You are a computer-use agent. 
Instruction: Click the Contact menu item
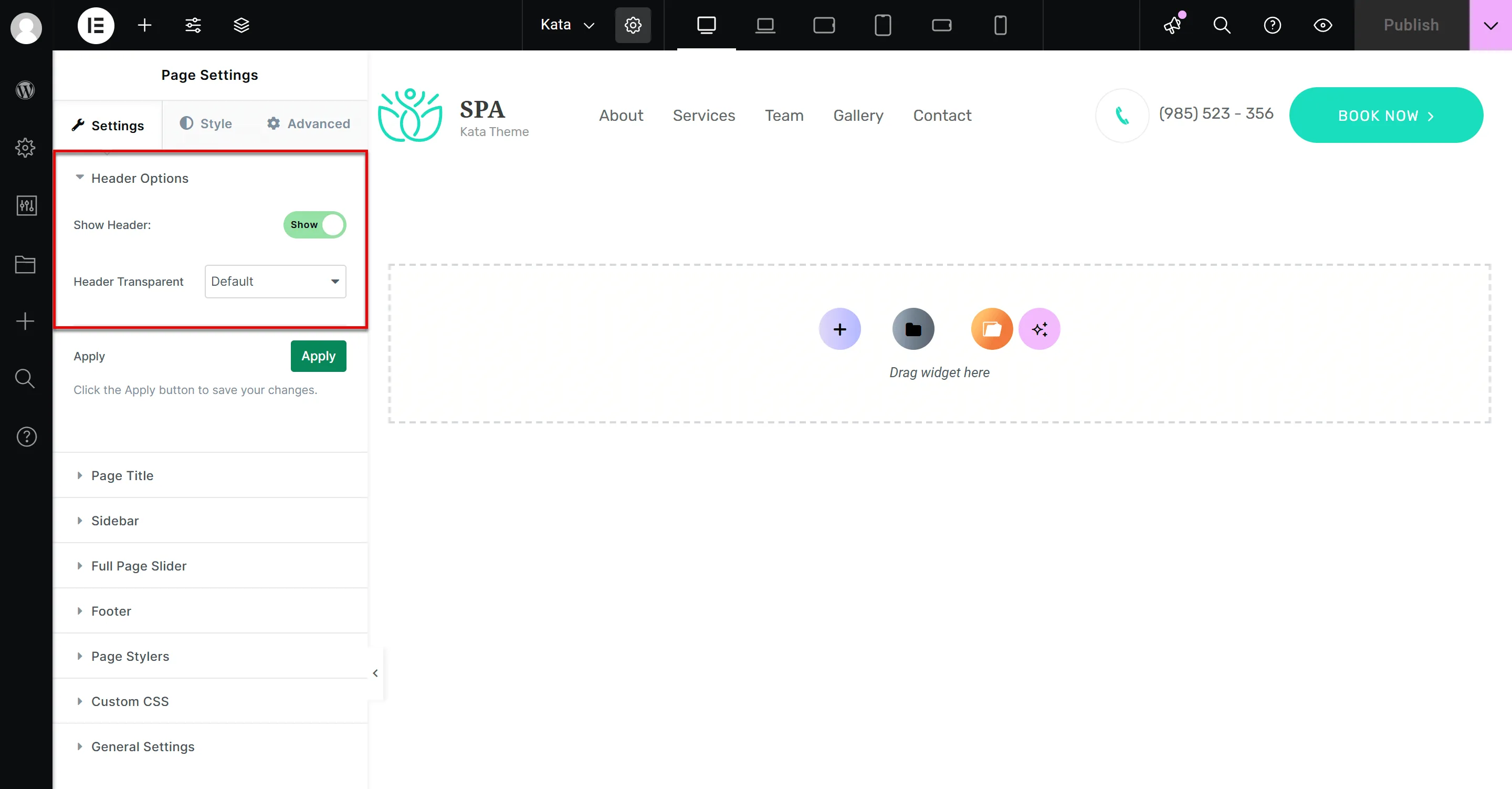[x=942, y=115]
